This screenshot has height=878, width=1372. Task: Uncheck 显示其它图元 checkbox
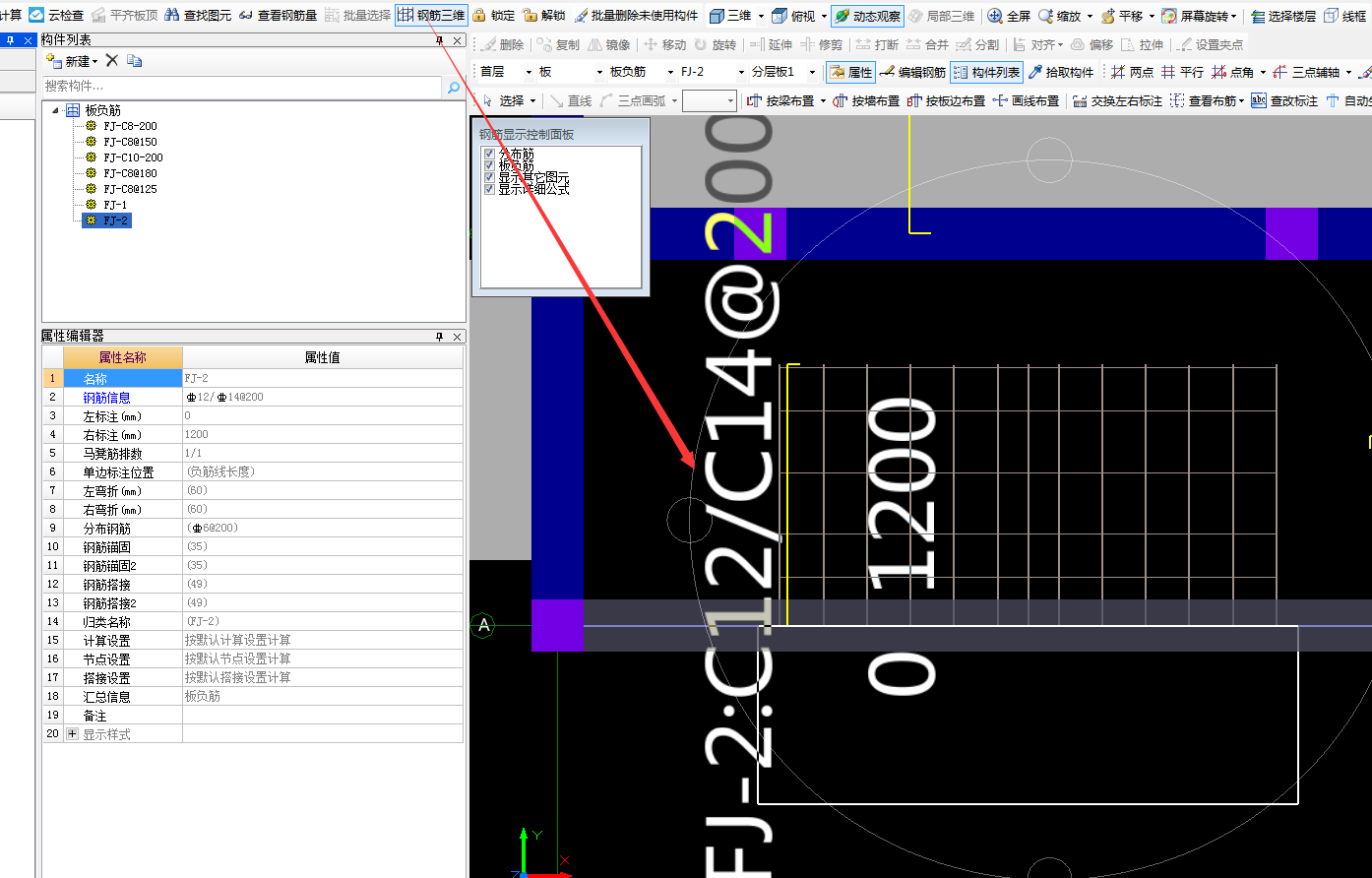point(489,177)
